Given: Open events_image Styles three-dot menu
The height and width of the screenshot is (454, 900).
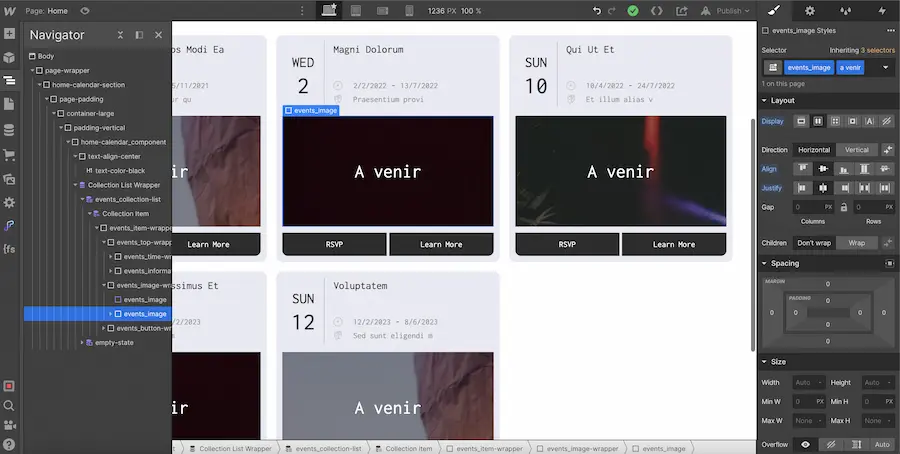Looking at the screenshot, I should [x=890, y=30].
